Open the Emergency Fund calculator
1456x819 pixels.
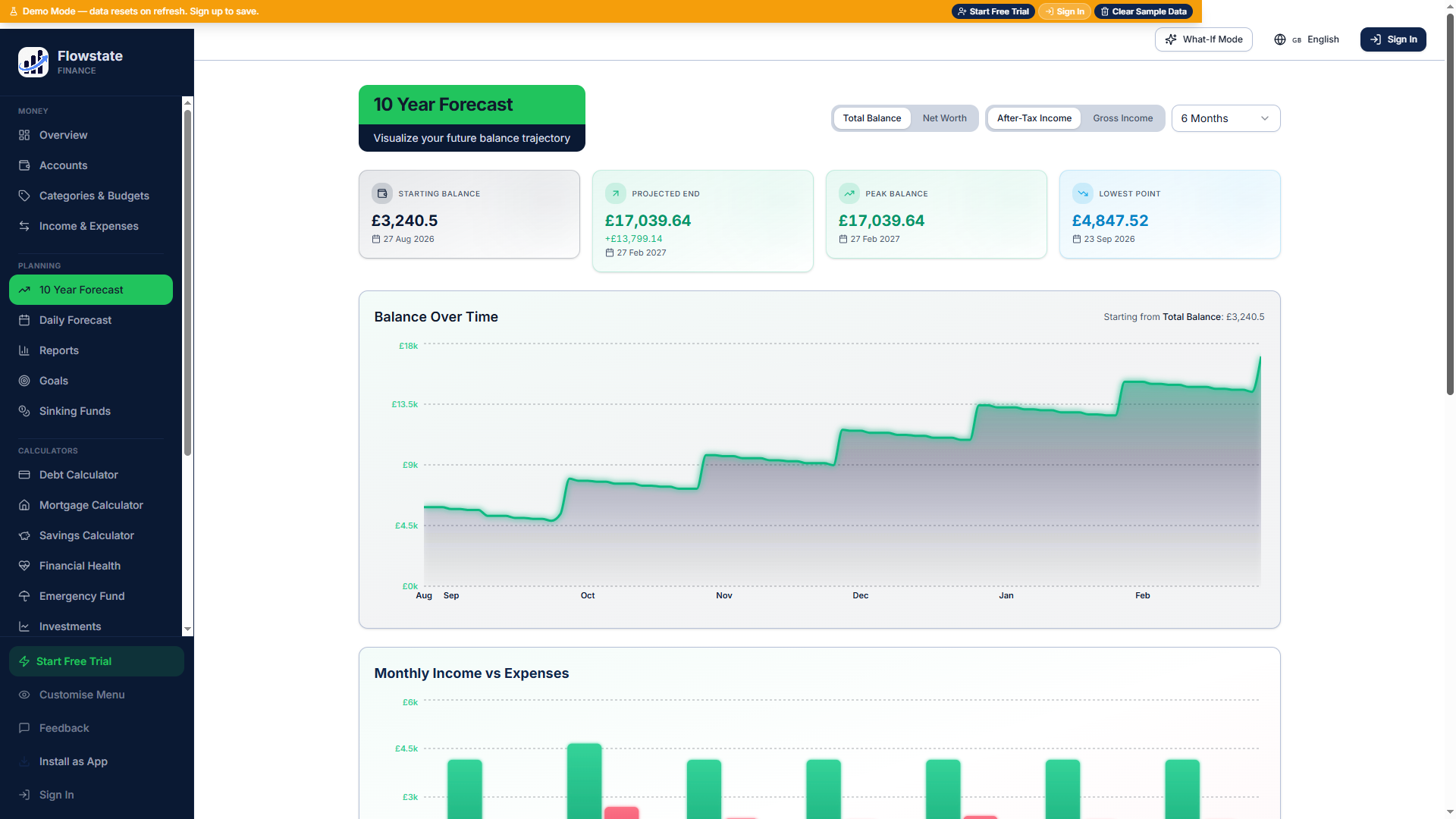coord(91,596)
